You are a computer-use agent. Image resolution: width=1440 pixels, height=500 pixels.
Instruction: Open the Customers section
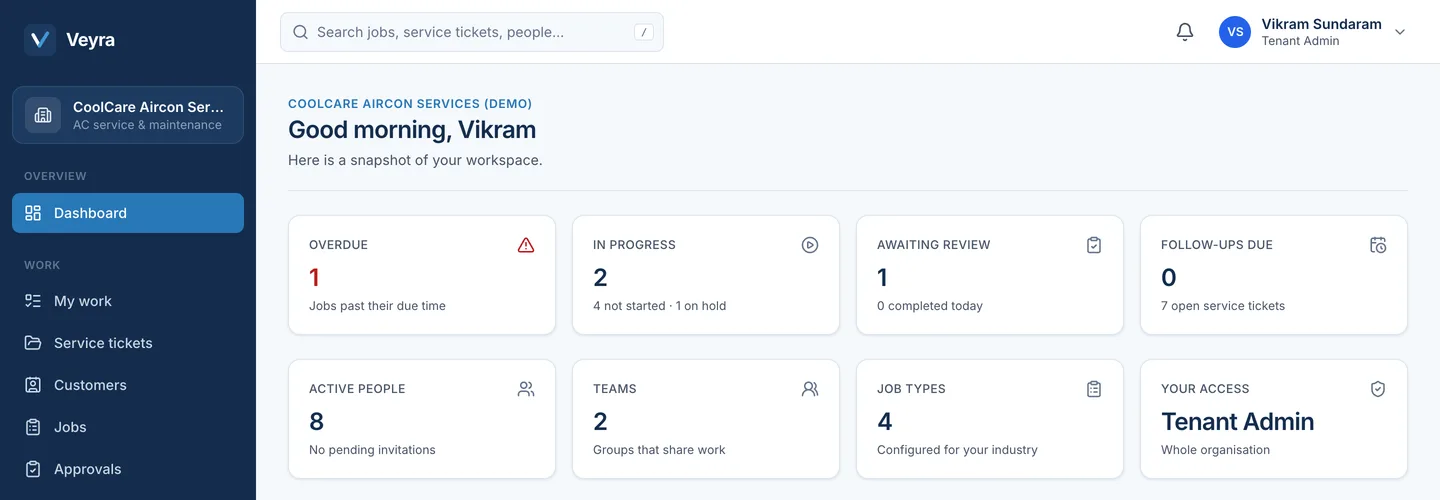[x=128, y=385]
